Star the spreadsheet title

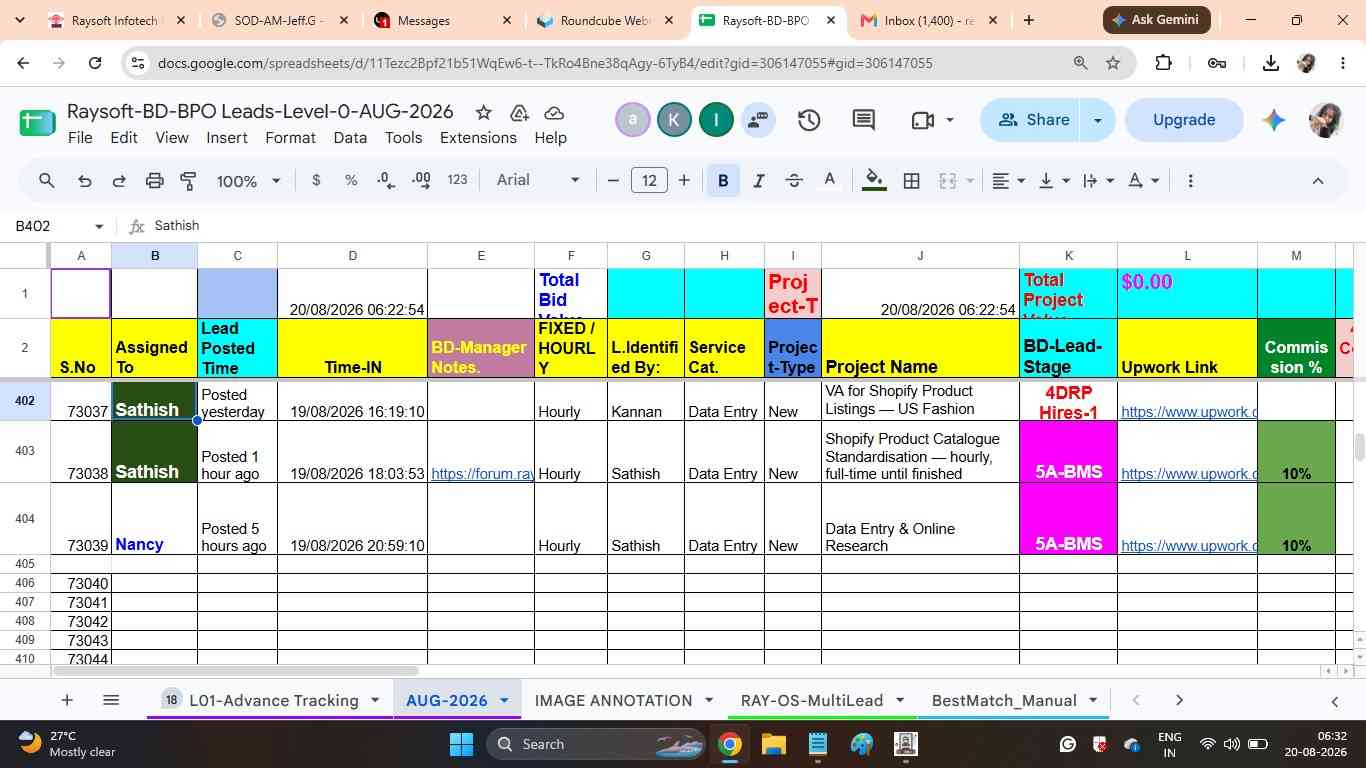pos(483,112)
